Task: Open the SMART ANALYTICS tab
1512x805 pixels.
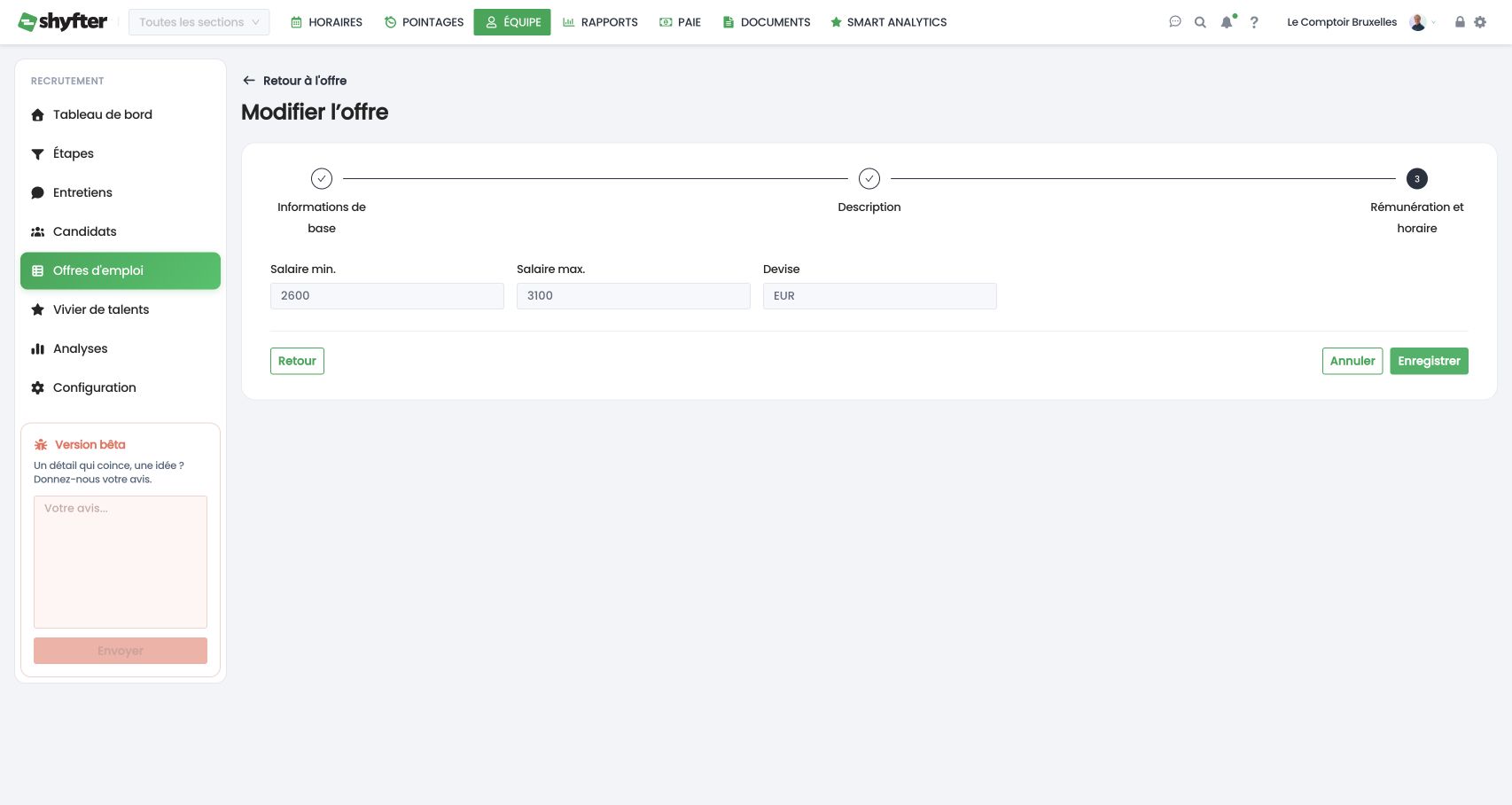Action: click(889, 22)
